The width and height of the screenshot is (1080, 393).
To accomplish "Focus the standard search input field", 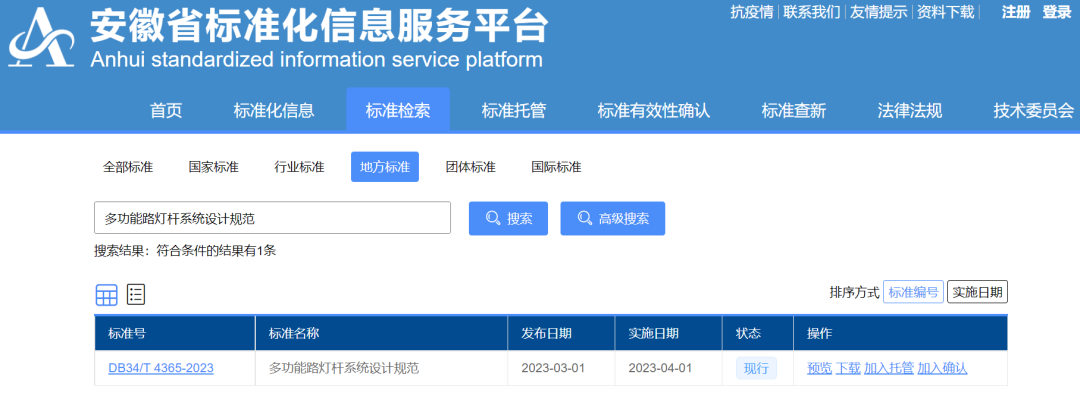I will click(x=273, y=218).
